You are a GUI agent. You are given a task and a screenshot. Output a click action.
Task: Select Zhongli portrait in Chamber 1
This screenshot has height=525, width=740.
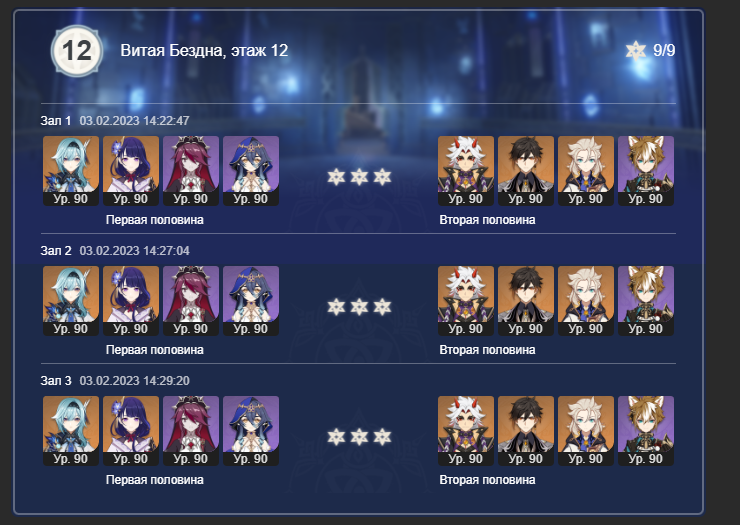tap(526, 171)
